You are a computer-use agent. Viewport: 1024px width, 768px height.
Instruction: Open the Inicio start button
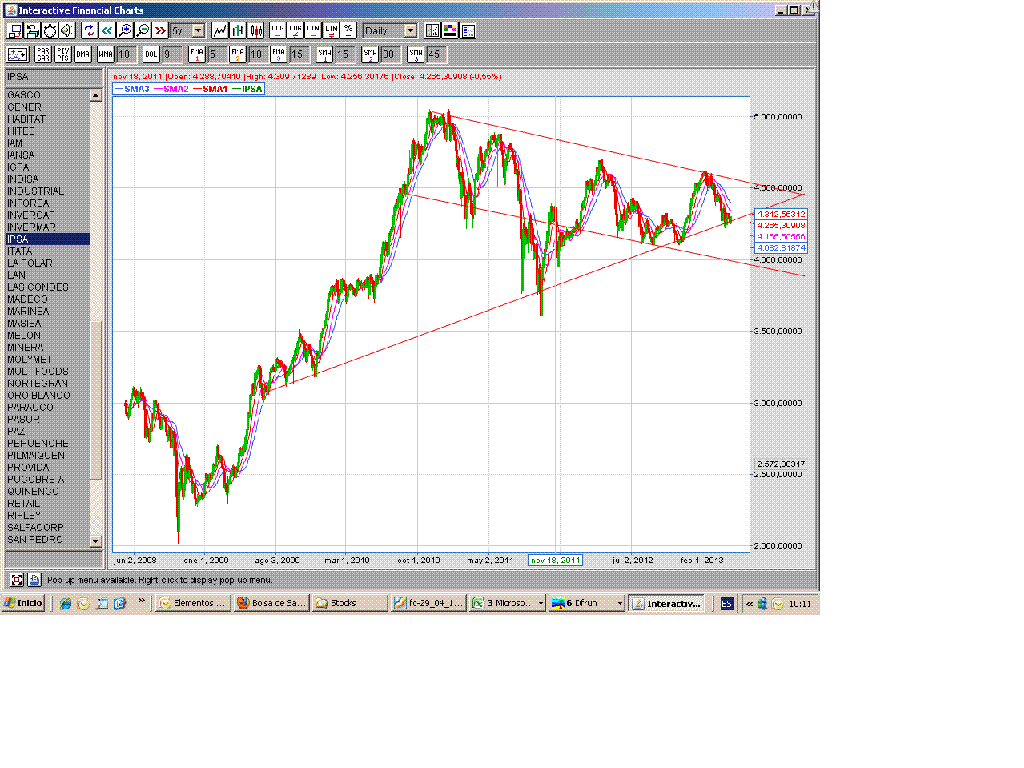[24, 603]
